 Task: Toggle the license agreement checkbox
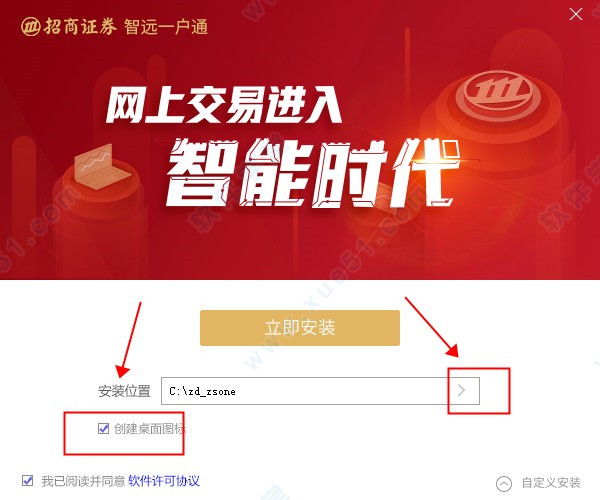click(27, 480)
